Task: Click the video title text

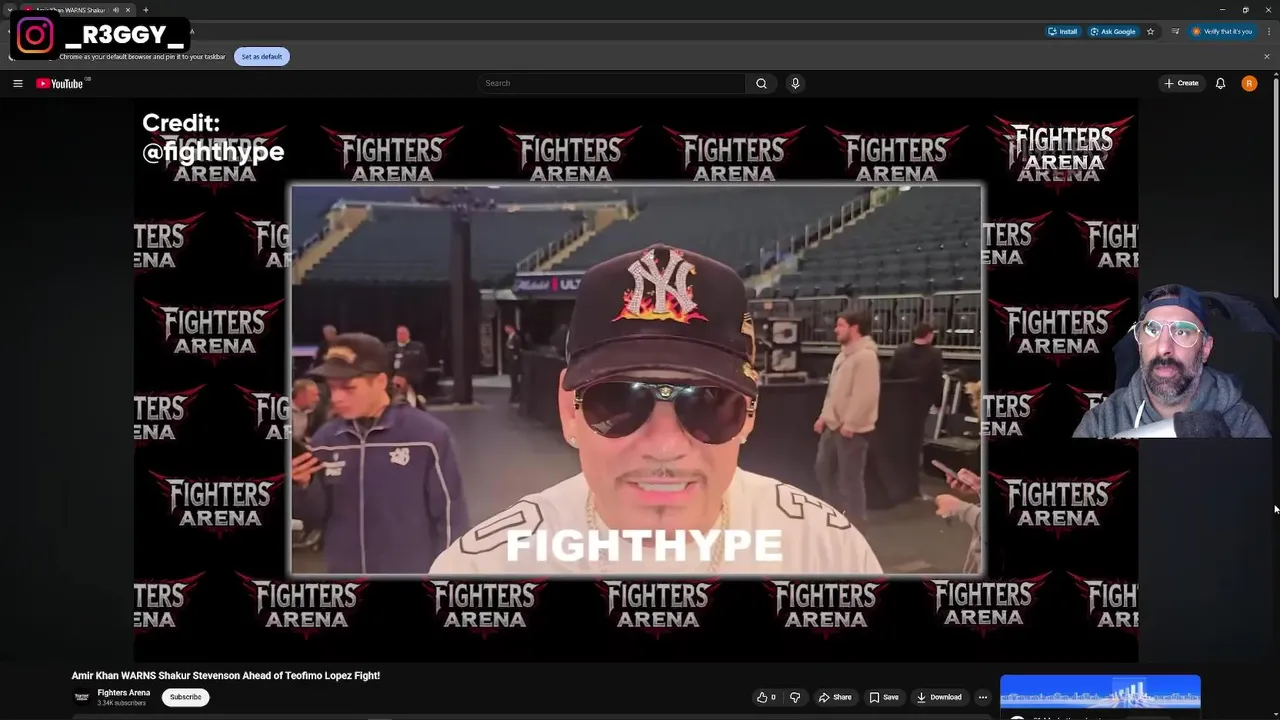Action: (226, 675)
